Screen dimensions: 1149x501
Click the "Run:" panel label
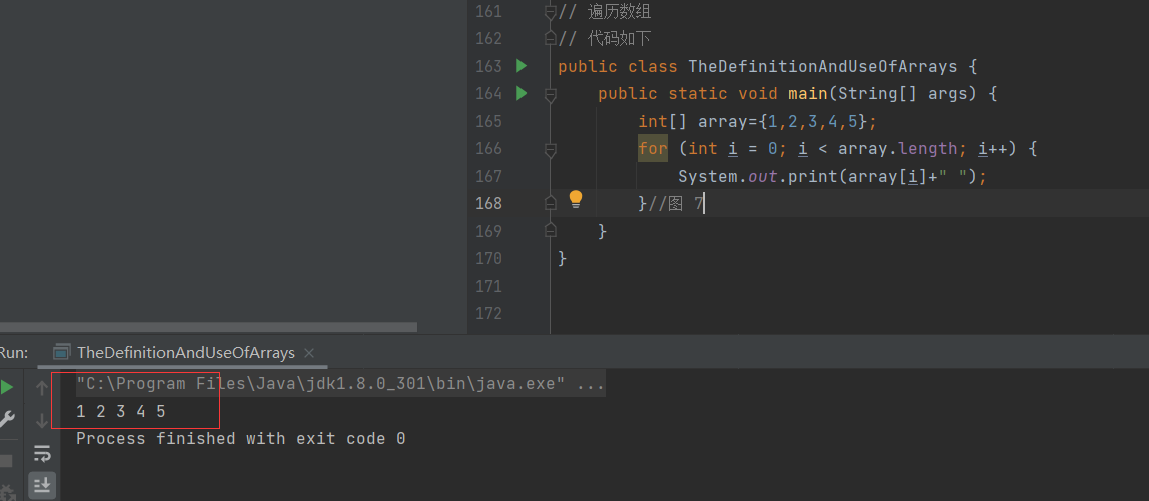coord(14,352)
